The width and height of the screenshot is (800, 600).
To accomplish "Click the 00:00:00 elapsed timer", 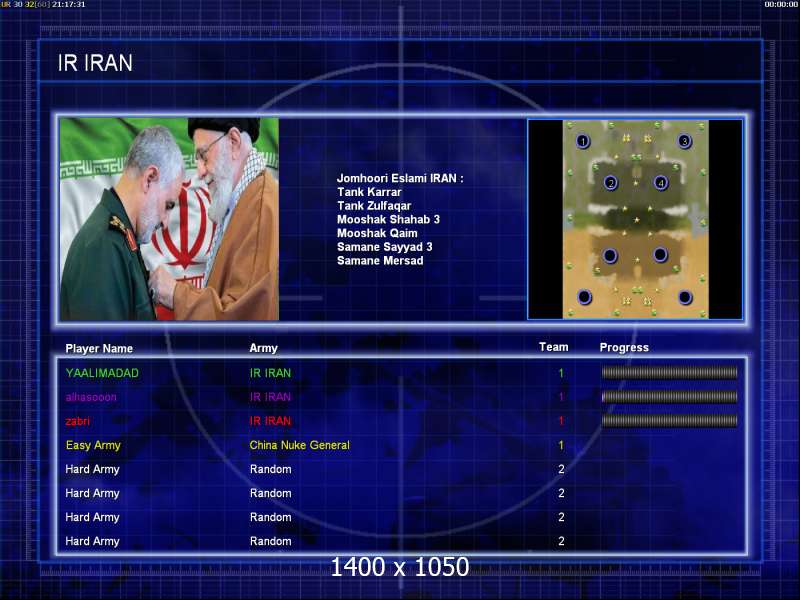I will 781,4.
